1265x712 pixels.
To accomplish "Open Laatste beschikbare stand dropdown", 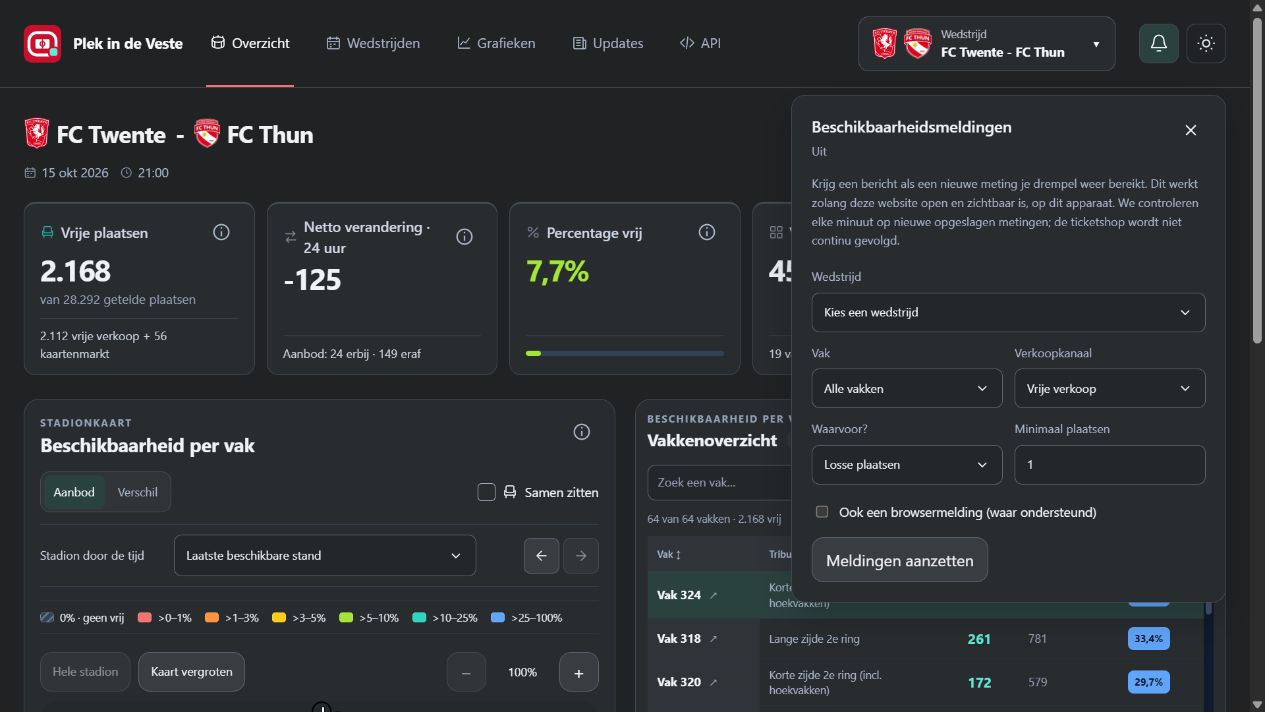I will point(325,556).
